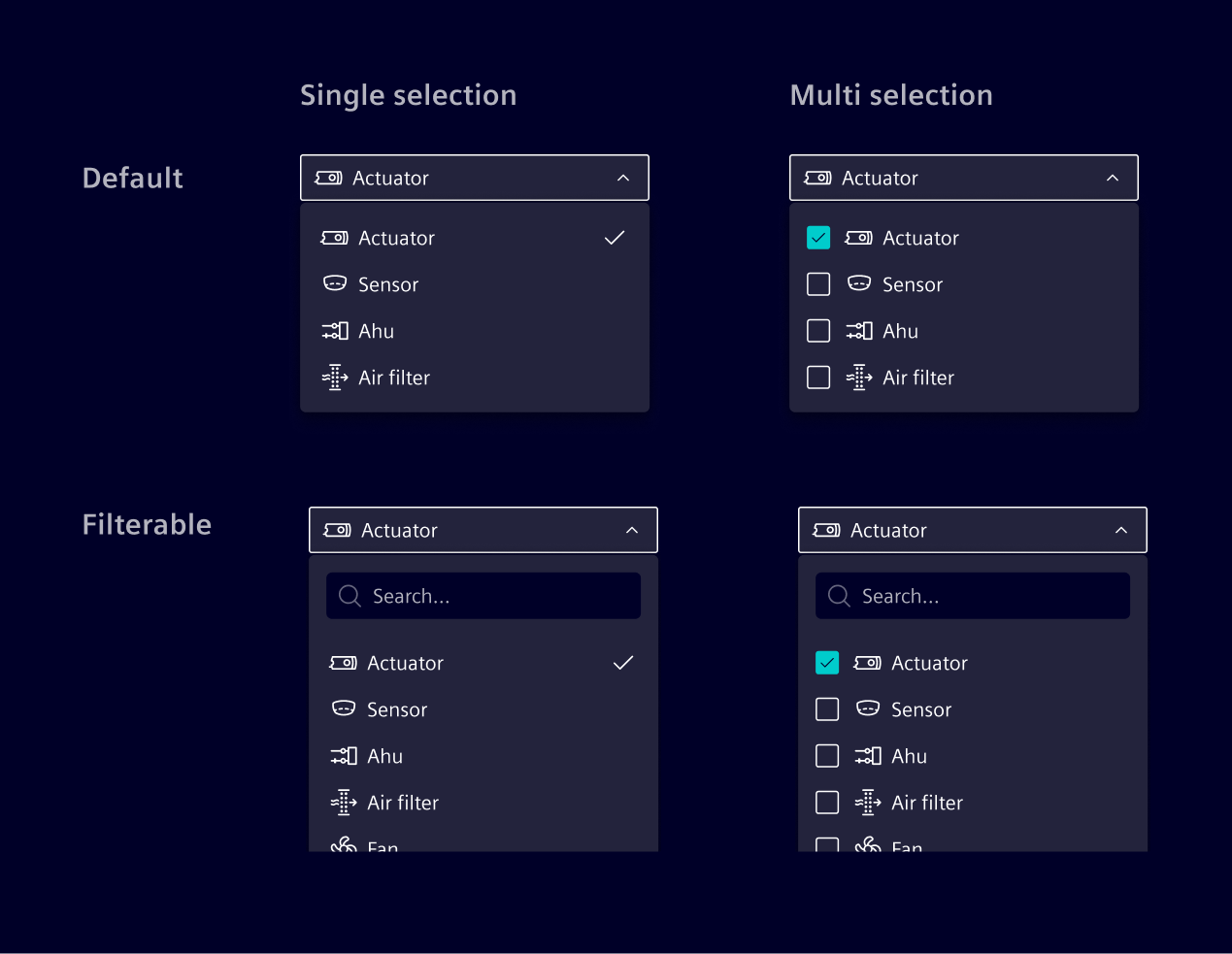Screen dimensions: 1232x954
Task: Click the Multi selection heading
Action: tap(890, 94)
